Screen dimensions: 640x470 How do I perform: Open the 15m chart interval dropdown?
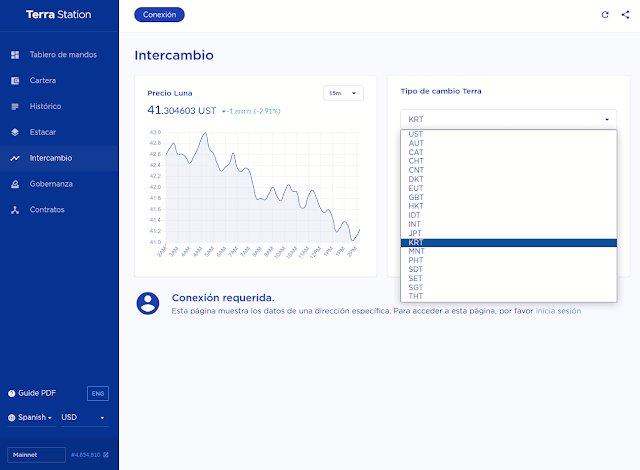click(x=343, y=93)
